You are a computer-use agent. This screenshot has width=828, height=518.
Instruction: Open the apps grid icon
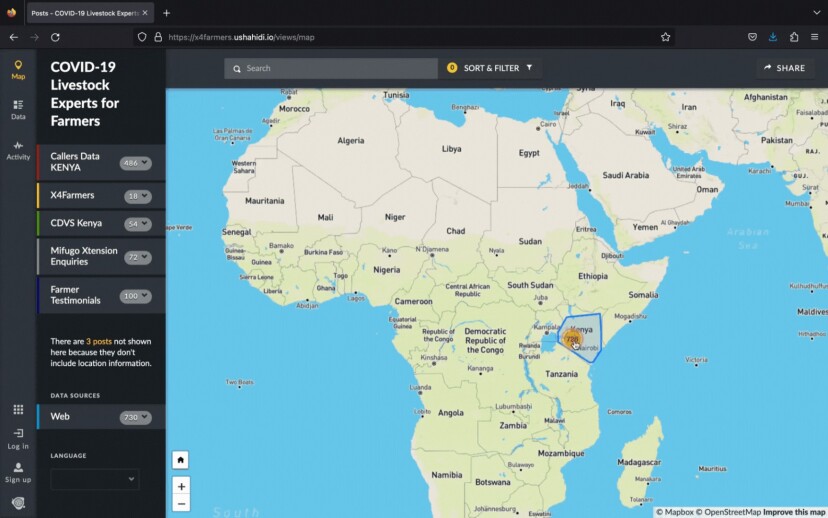click(x=18, y=409)
